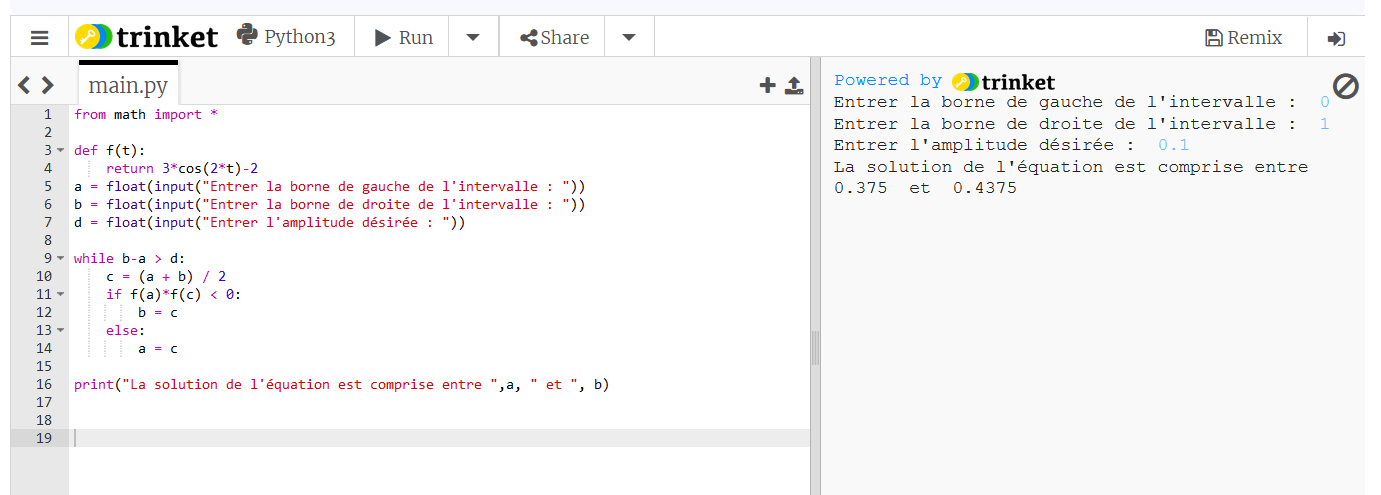This screenshot has height=495, width=1381.
Task: Collapse the def f(t) code fold
Action: coord(61,151)
